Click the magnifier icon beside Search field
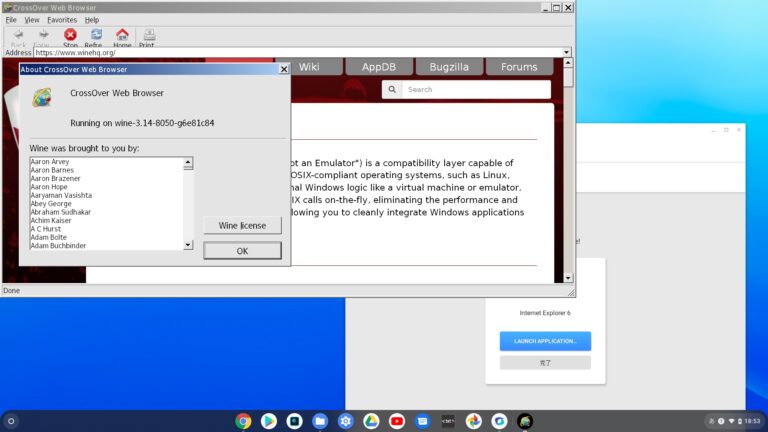 coord(392,90)
